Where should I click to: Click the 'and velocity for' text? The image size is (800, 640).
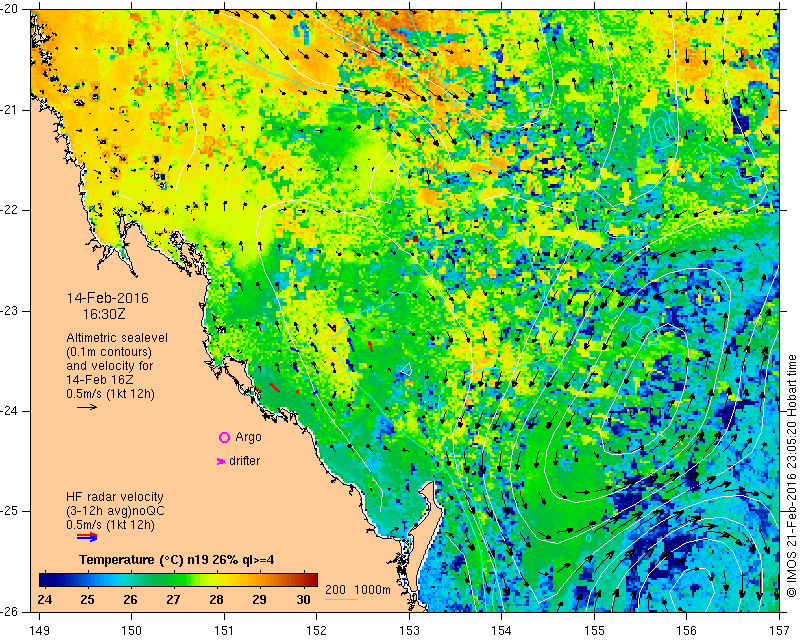pos(109,366)
